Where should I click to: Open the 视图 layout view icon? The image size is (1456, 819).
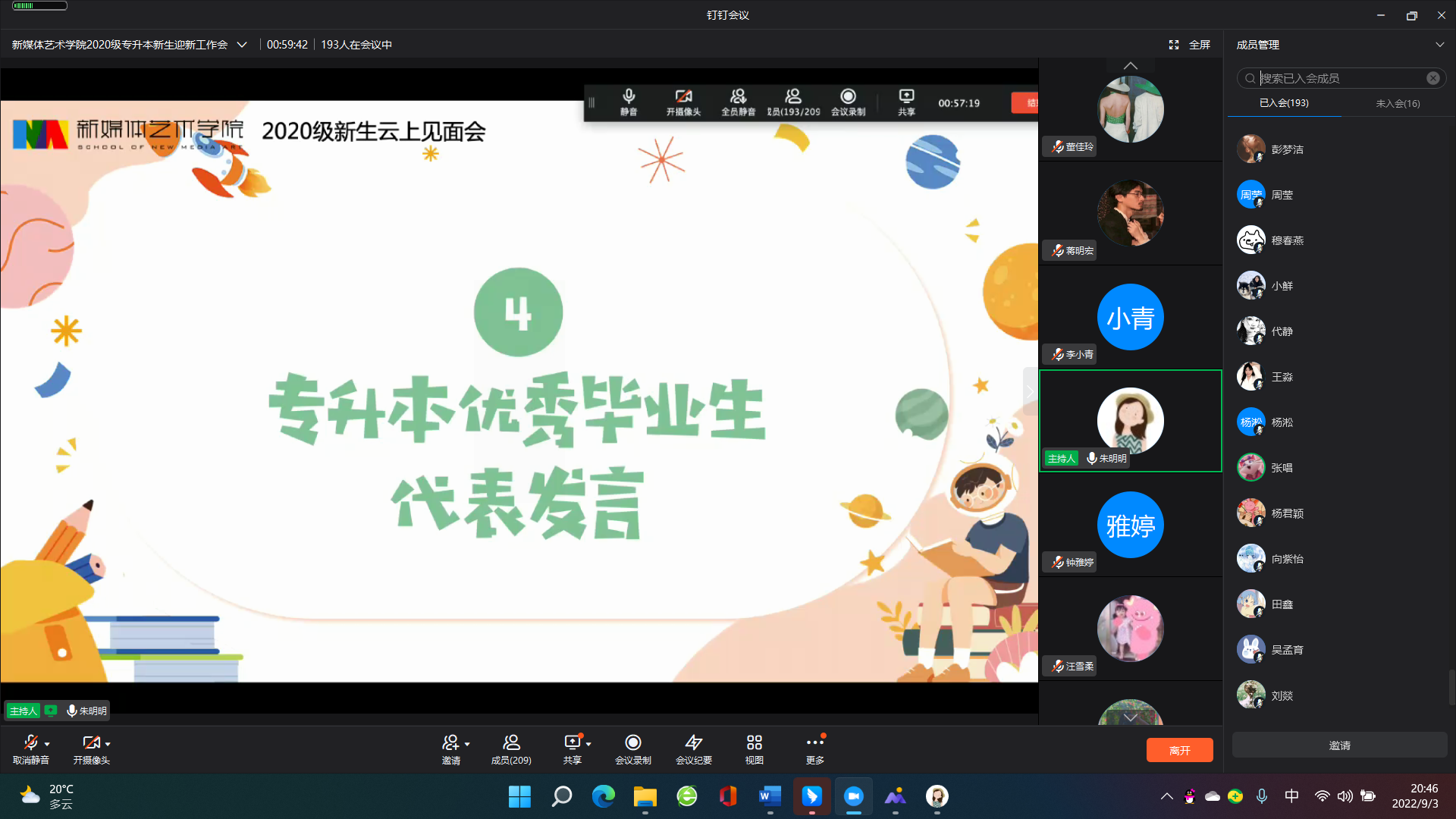coord(754,742)
